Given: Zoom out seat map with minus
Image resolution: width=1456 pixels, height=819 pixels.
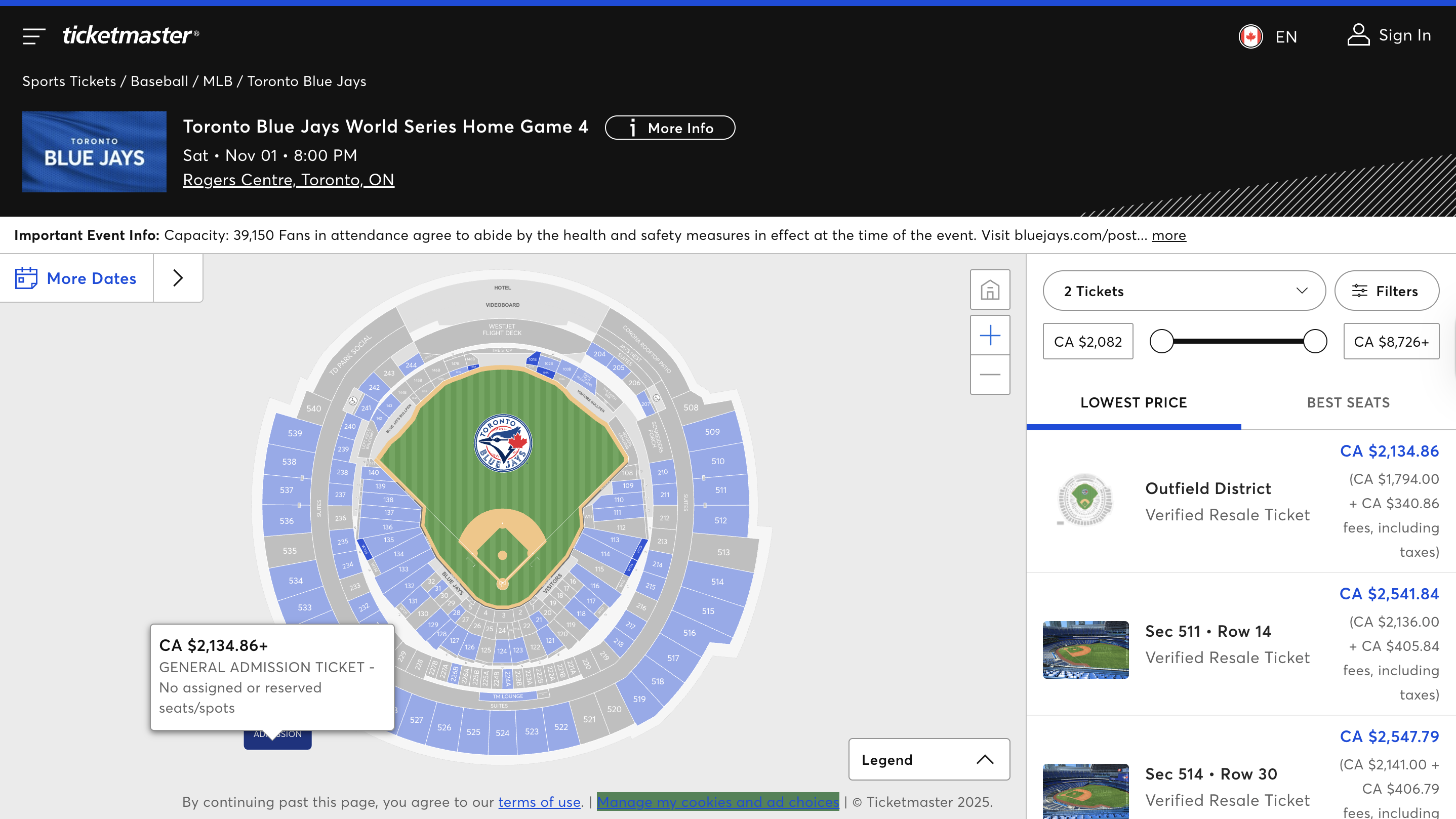Looking at the screenshot, I should 990,375.
